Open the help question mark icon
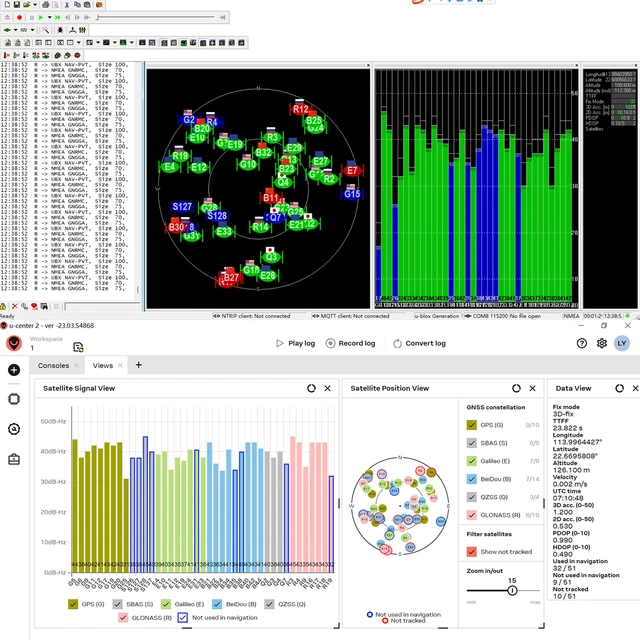640x640 pixels. (x=582, y=343)
